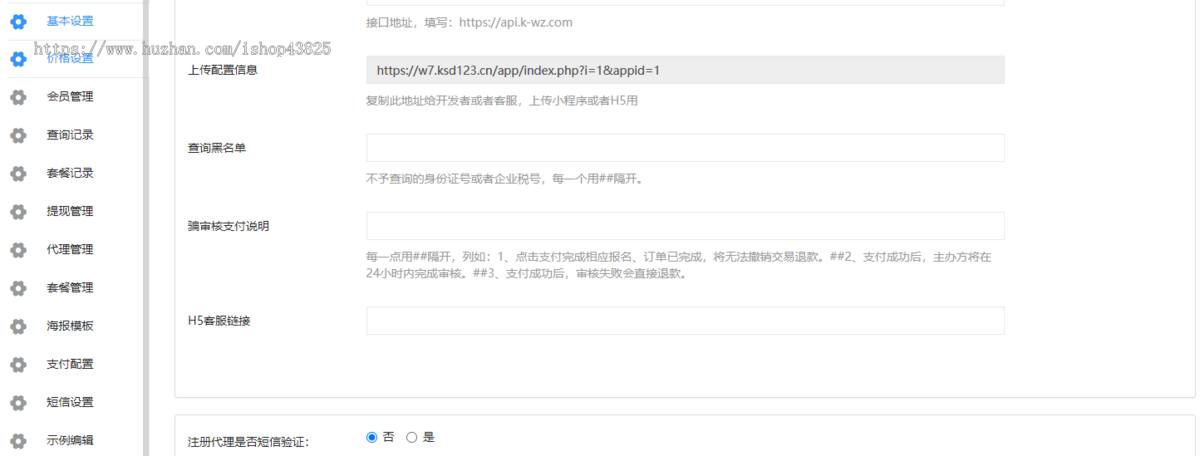Viewport: 1200px width, 456px height.
Task: Click the gear icon beside 代理管理
Action: pos(18,250)
